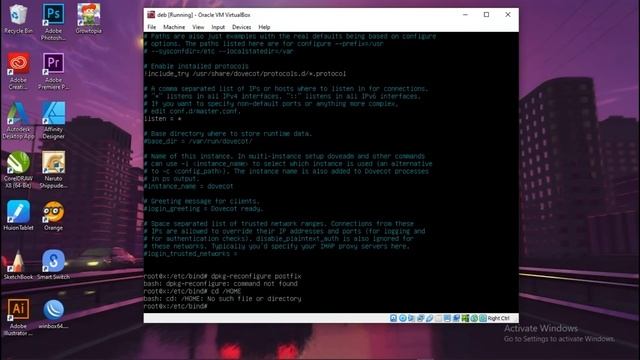Select the CorelDRAW X8 desktop shortcut
This screenshot has height=360, width=640.
click(18, 170)
